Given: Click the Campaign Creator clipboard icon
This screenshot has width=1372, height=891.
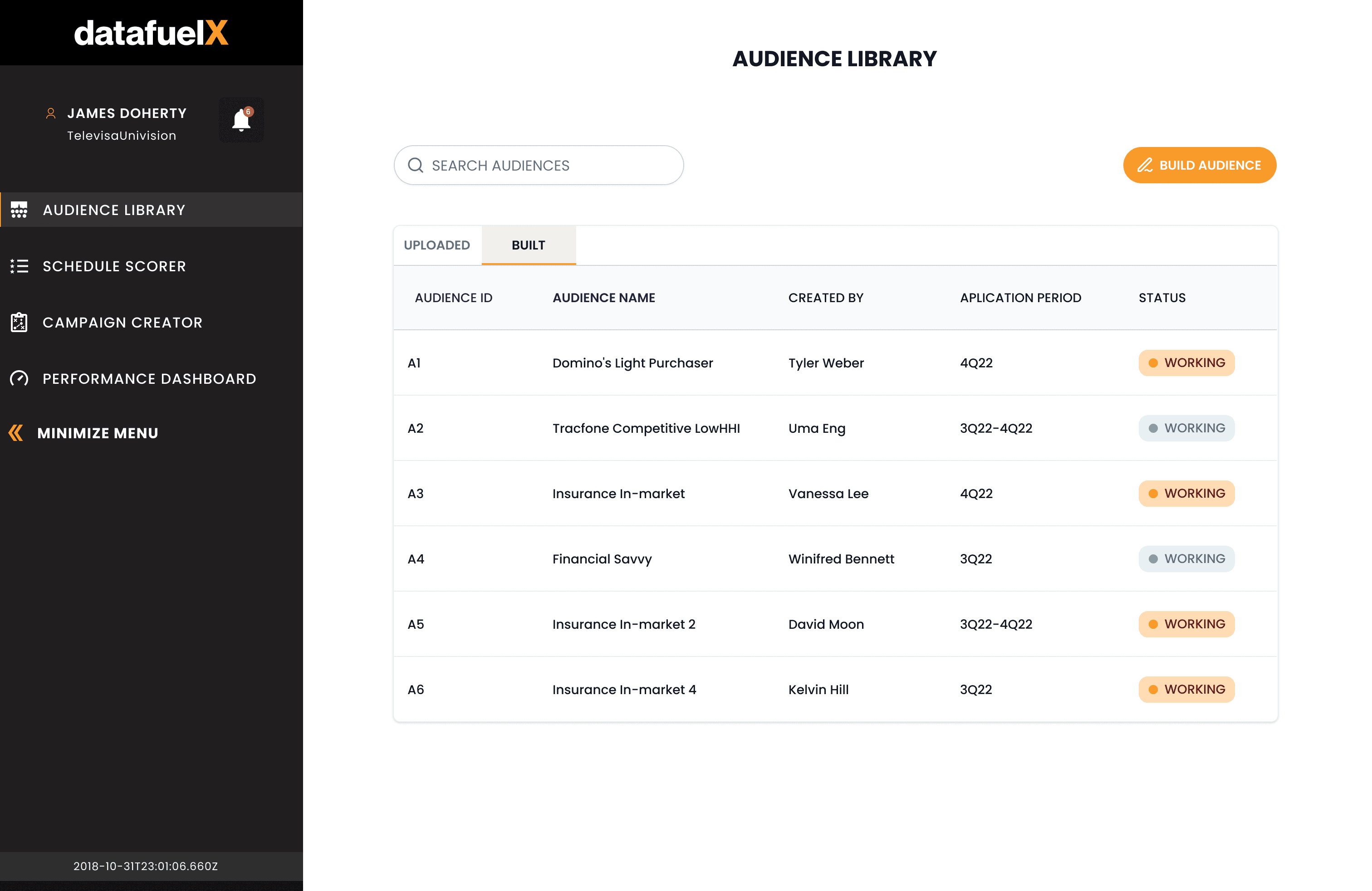Looking at the screenshot, I should pyautogui.click(x=19, y=322).
